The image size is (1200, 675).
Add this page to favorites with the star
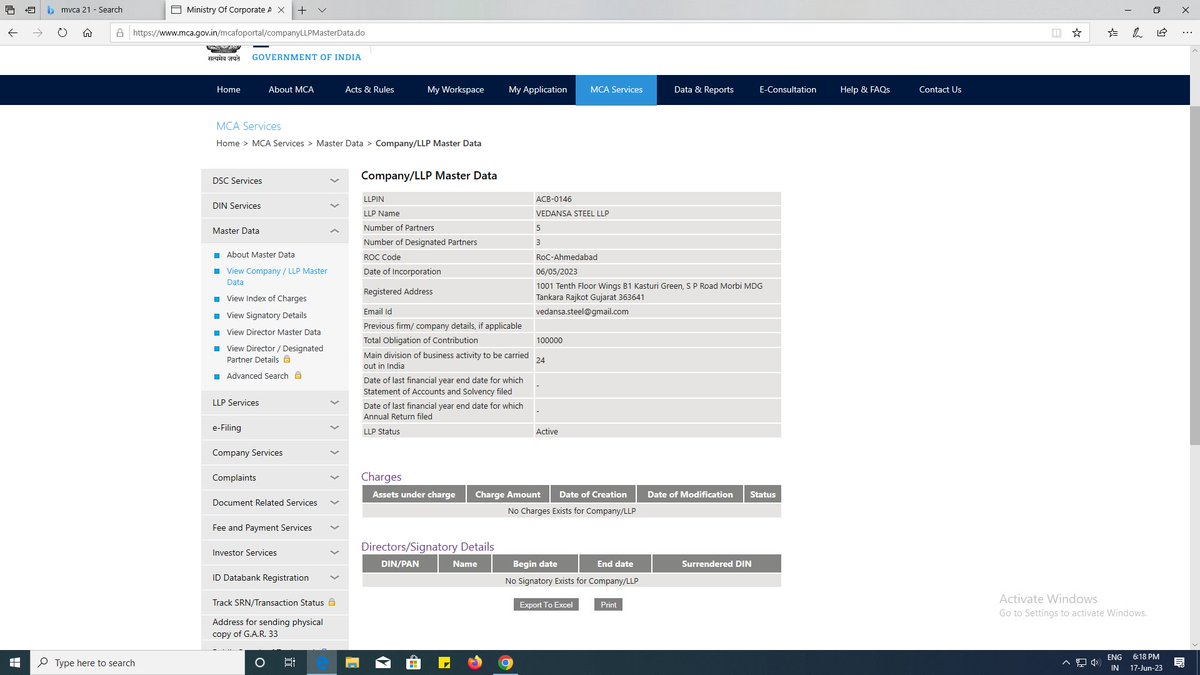click(x=1077, y=32)
